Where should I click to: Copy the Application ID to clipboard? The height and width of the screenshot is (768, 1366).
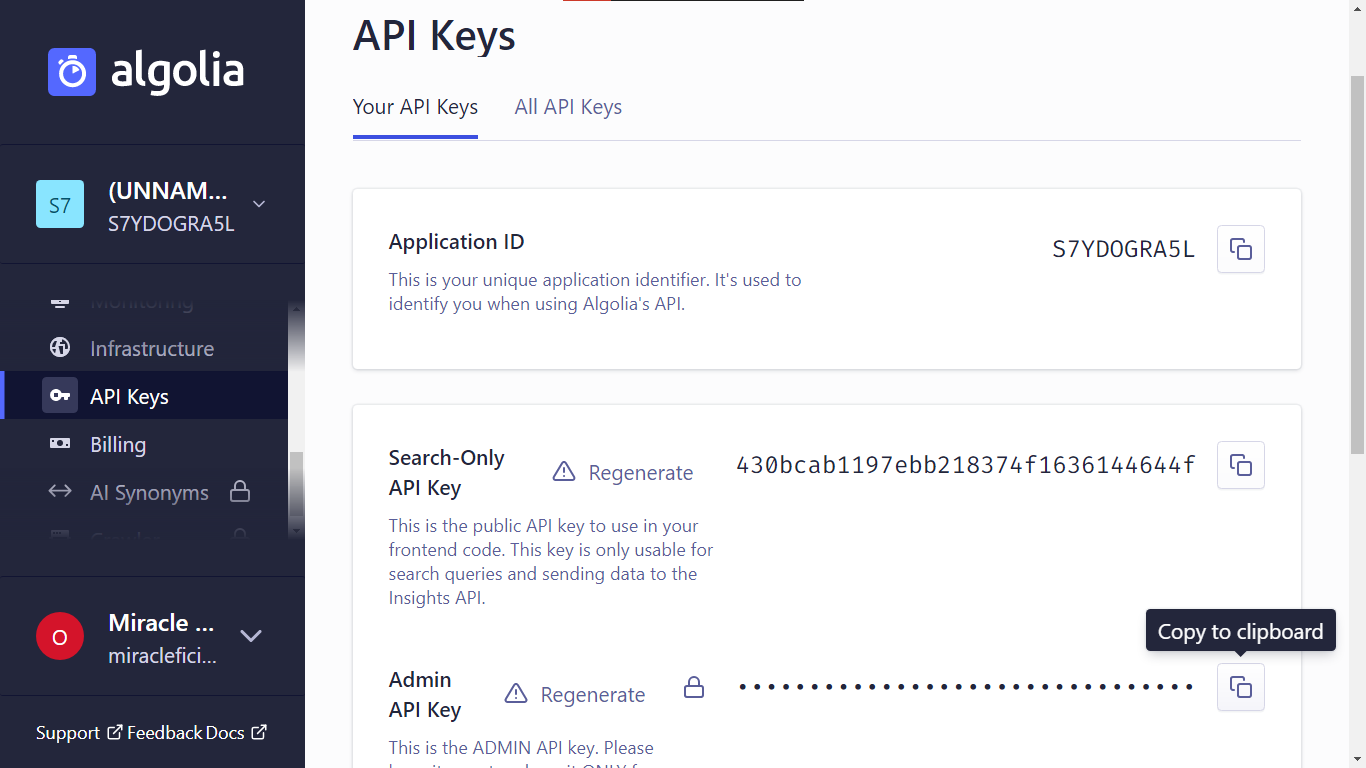click(1240, 249)
